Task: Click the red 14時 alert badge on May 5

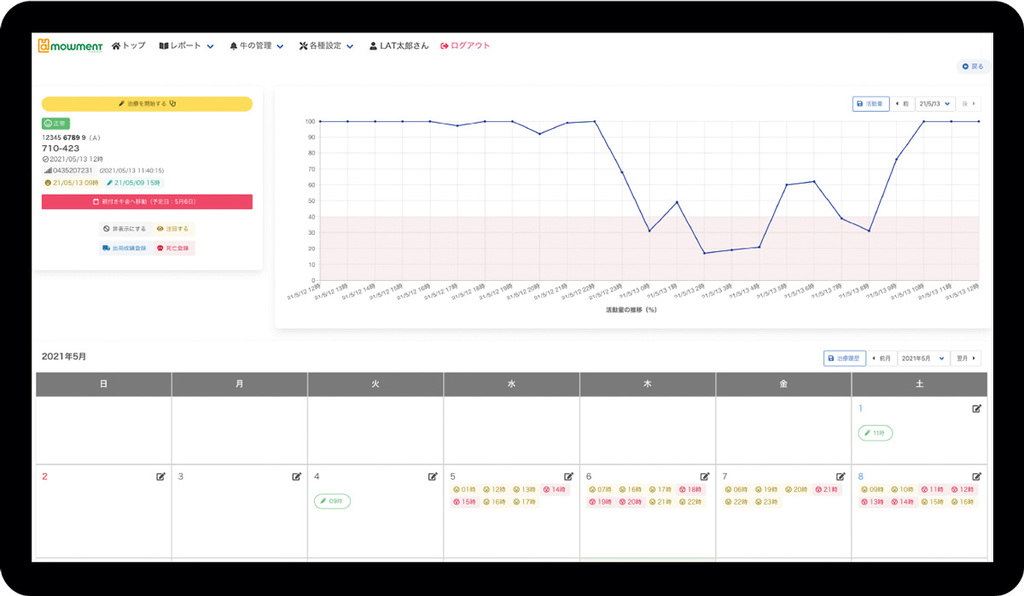Action: point(553,489)
